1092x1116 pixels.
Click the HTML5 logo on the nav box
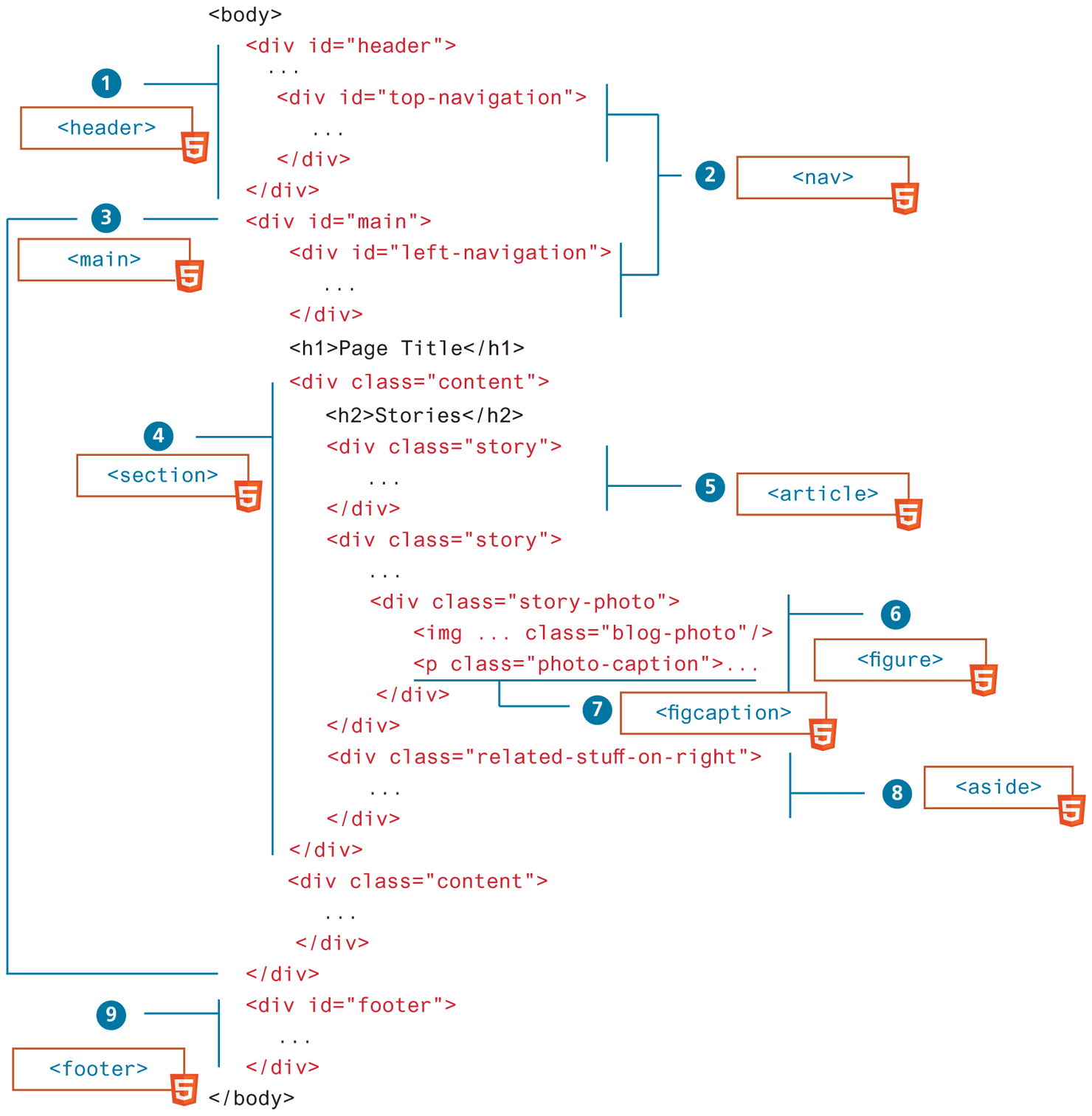[x=905, y=198]
